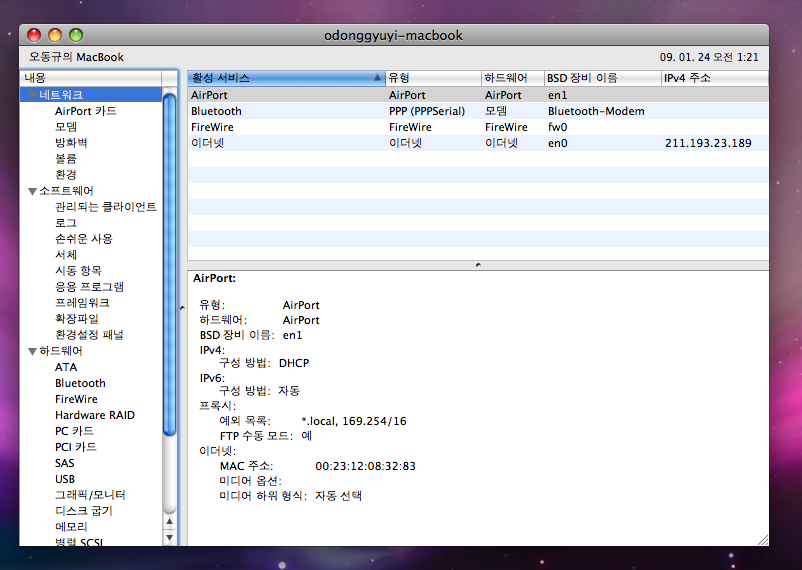Click the yellow minimize button
802x570 pixels.
pos(54,35)
